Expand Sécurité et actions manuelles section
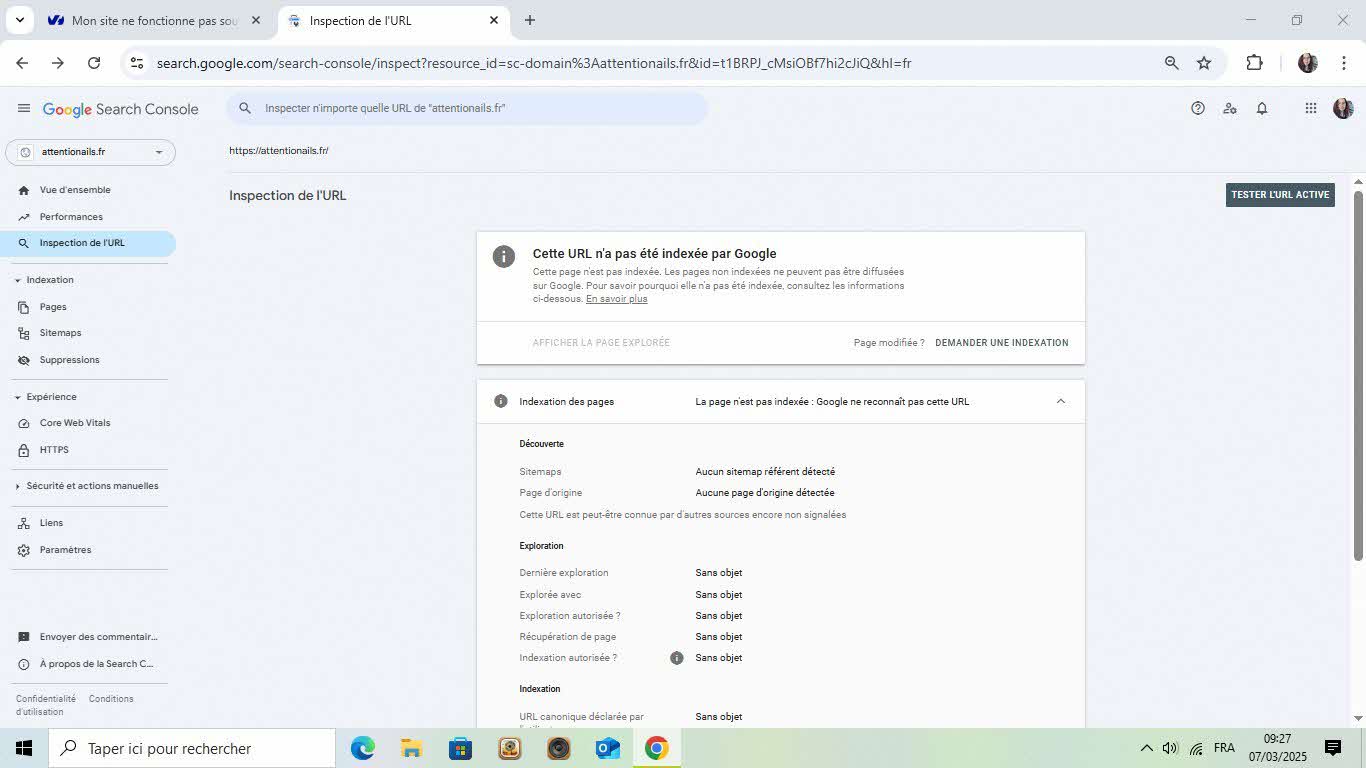Screen dimensions: 1366x768 coord(18,487)
